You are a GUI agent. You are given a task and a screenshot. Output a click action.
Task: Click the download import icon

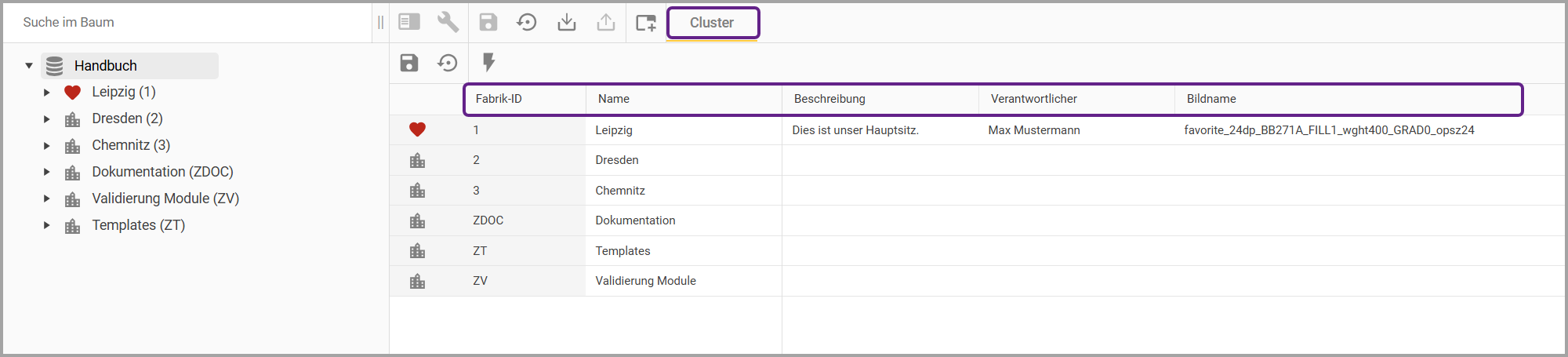point(566,22)
